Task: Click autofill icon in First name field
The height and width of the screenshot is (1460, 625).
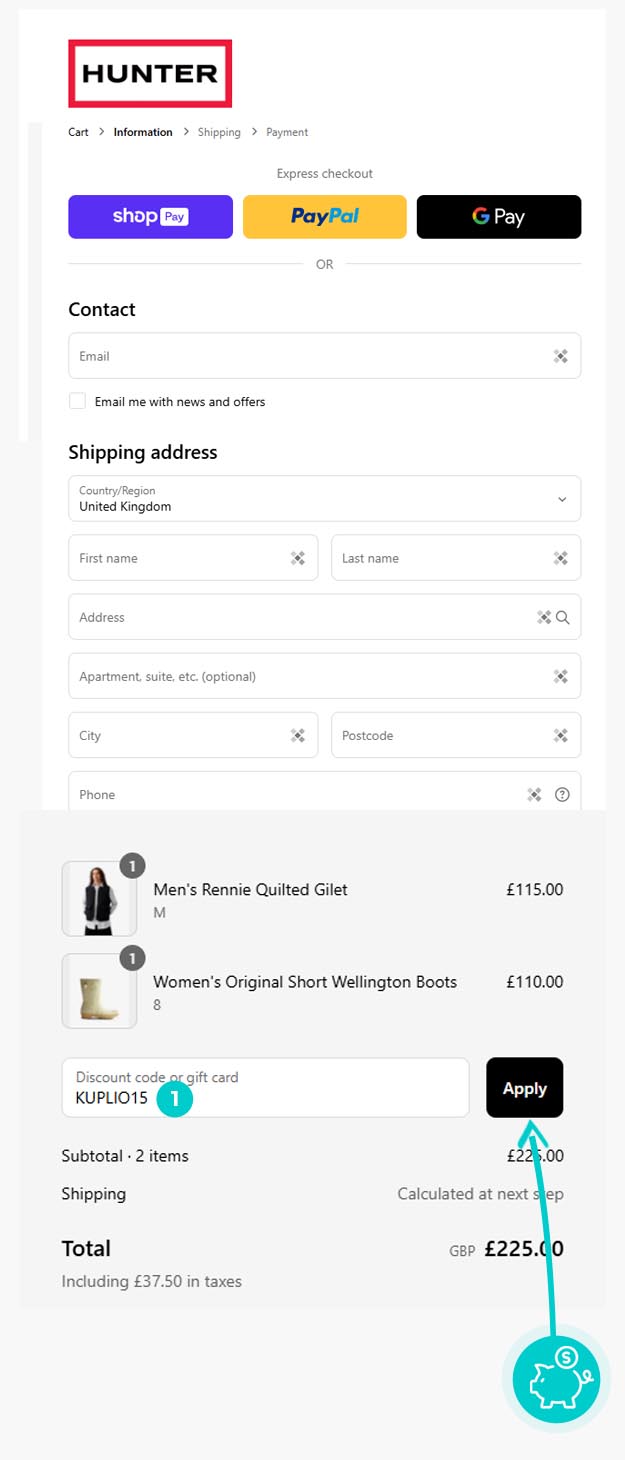Action: [x=297, y=558]
